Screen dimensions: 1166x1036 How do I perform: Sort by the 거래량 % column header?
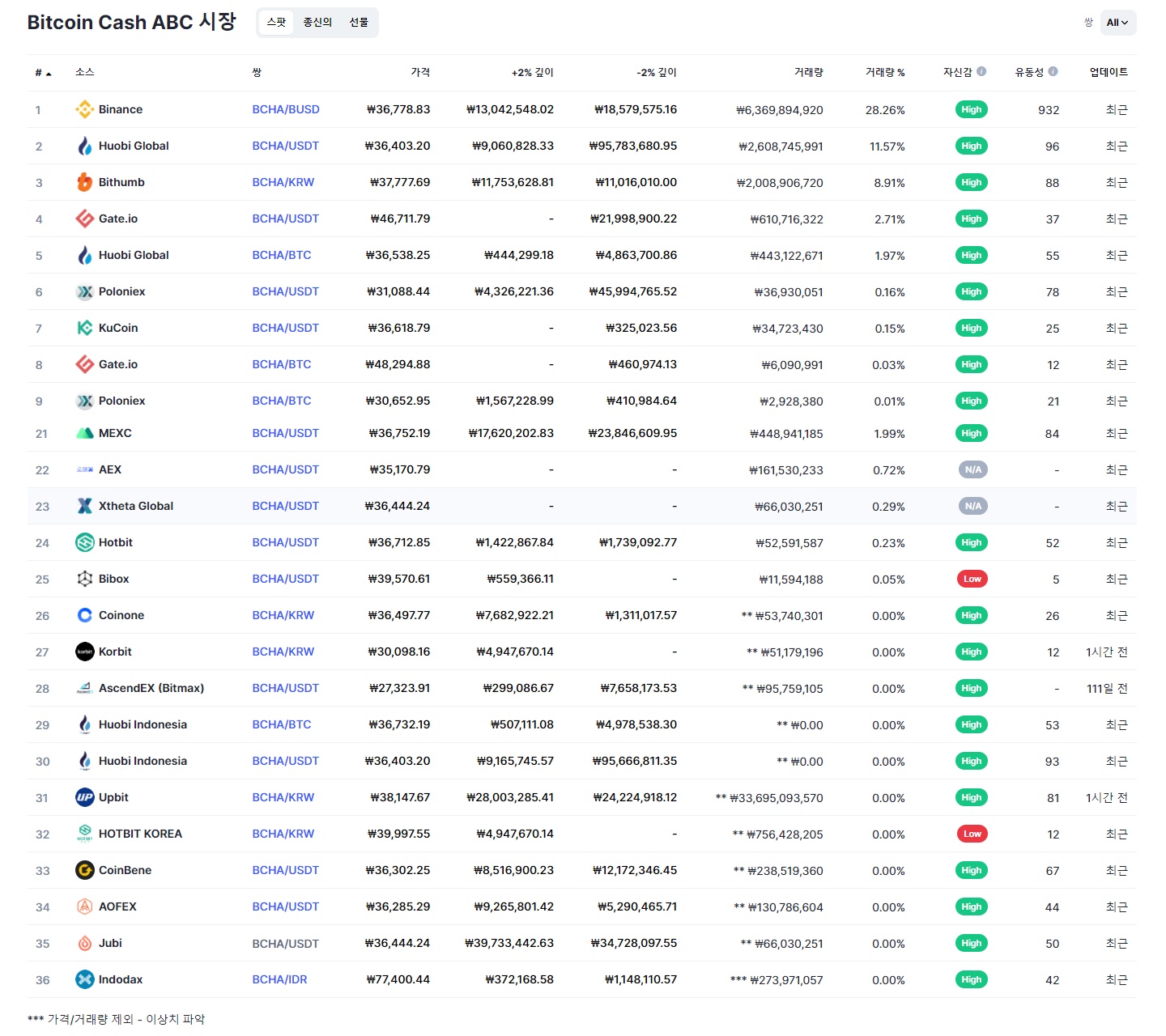[x=885, y=72]
